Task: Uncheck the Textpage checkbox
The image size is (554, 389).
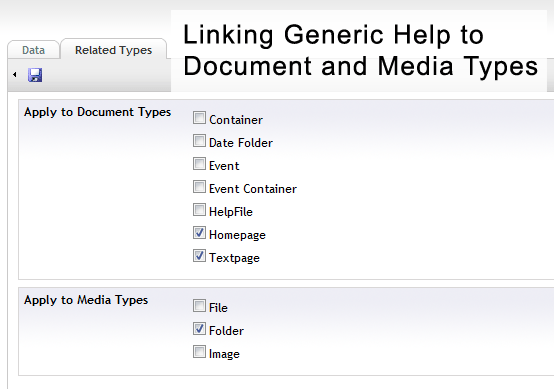Action: click(x=199, y=256)
